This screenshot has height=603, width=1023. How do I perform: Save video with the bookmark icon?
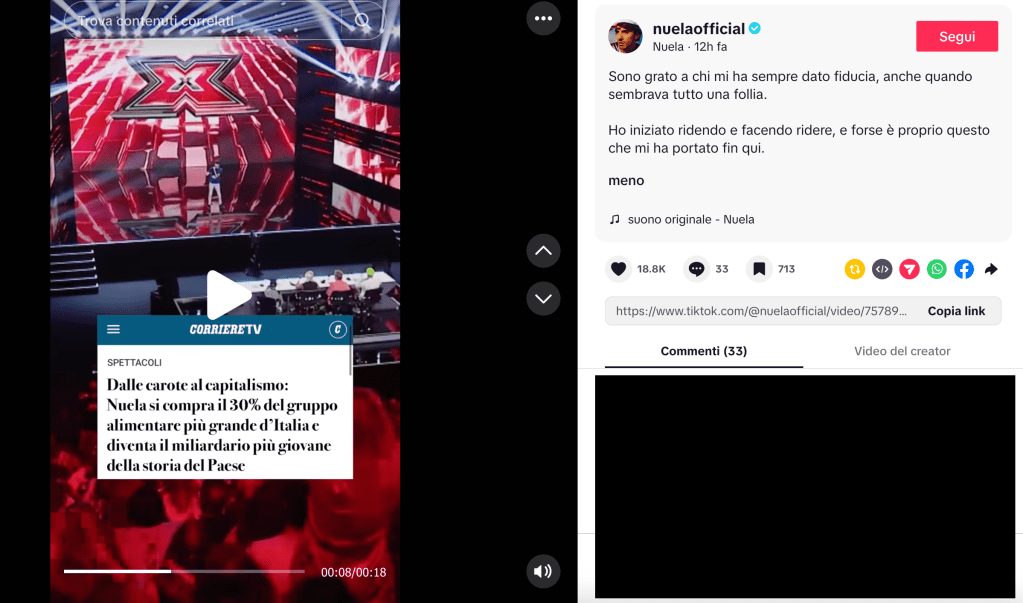(759, 269)
